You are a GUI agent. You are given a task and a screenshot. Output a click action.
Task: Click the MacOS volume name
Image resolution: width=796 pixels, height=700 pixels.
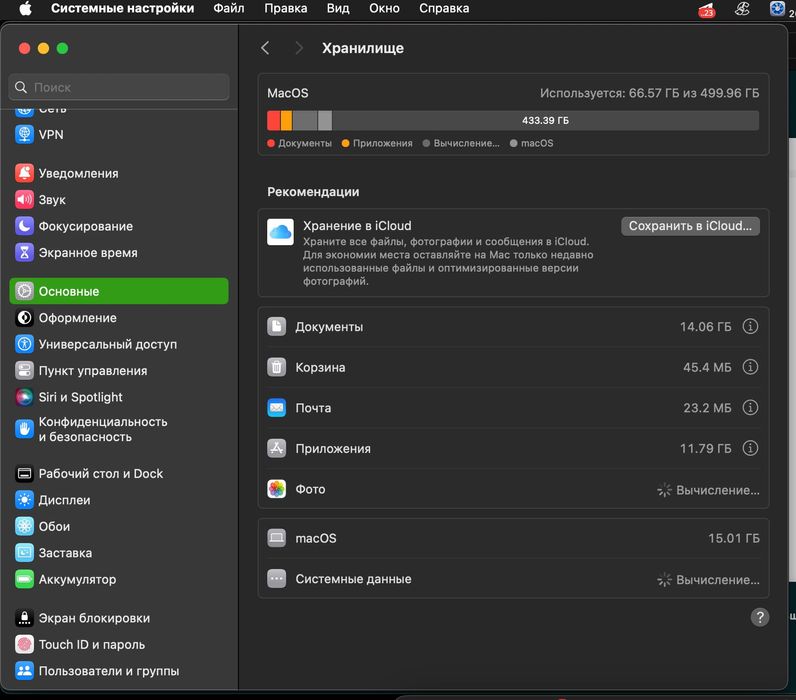coord(287,93)
